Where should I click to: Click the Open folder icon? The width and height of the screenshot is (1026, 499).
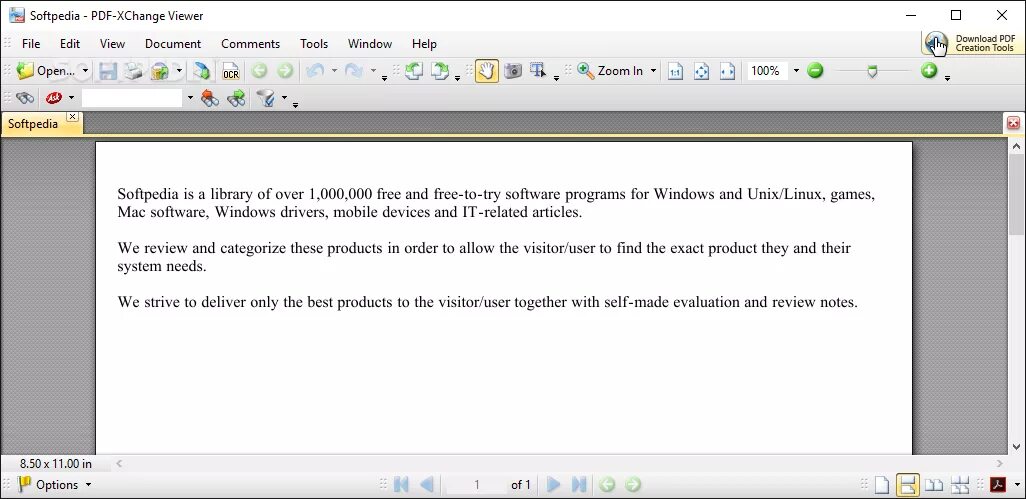pos(25,71)
